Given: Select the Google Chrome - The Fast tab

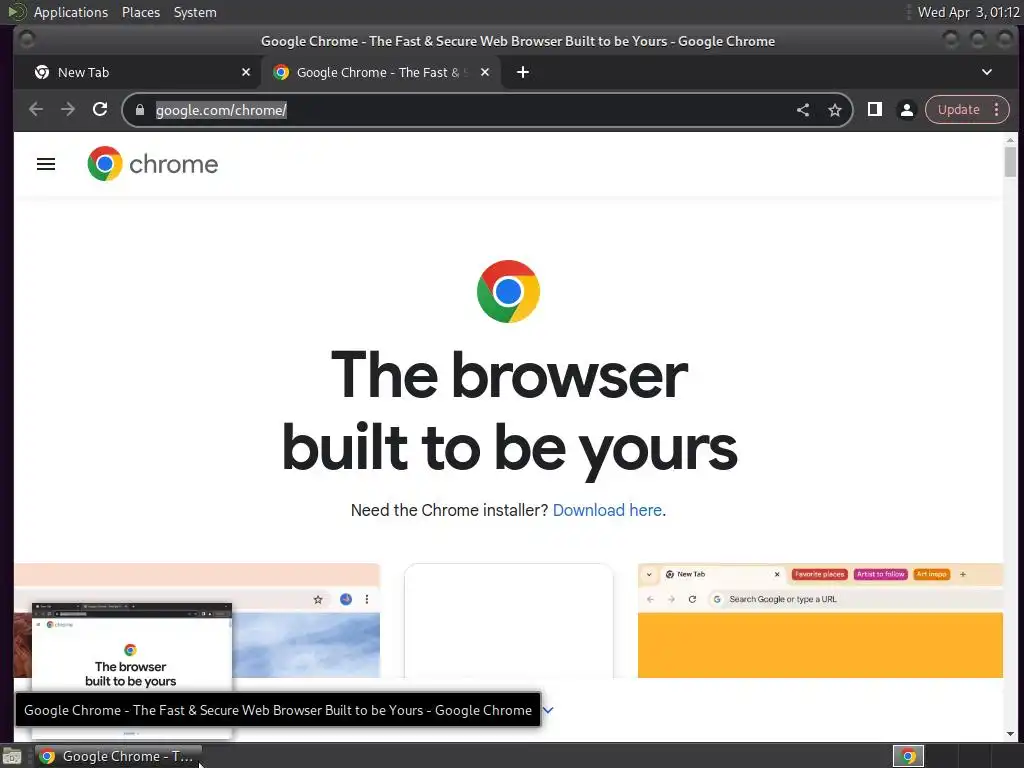Looking at the screenshot, I should pos(379,72).
